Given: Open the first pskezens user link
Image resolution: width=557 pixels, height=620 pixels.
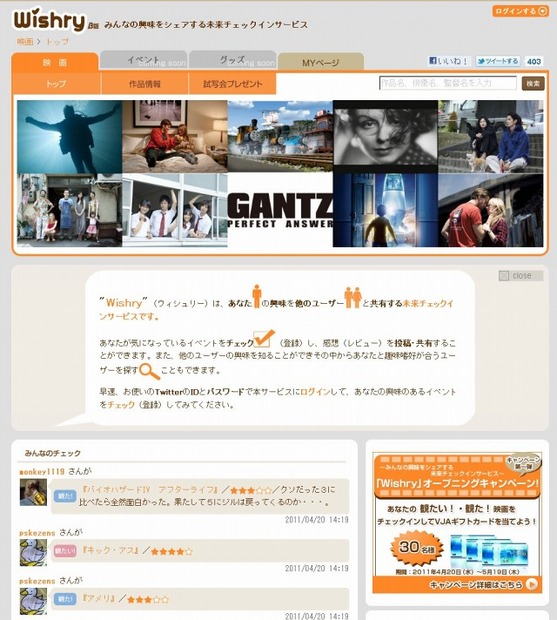Looking at the screenshot, I should point(37,533).
